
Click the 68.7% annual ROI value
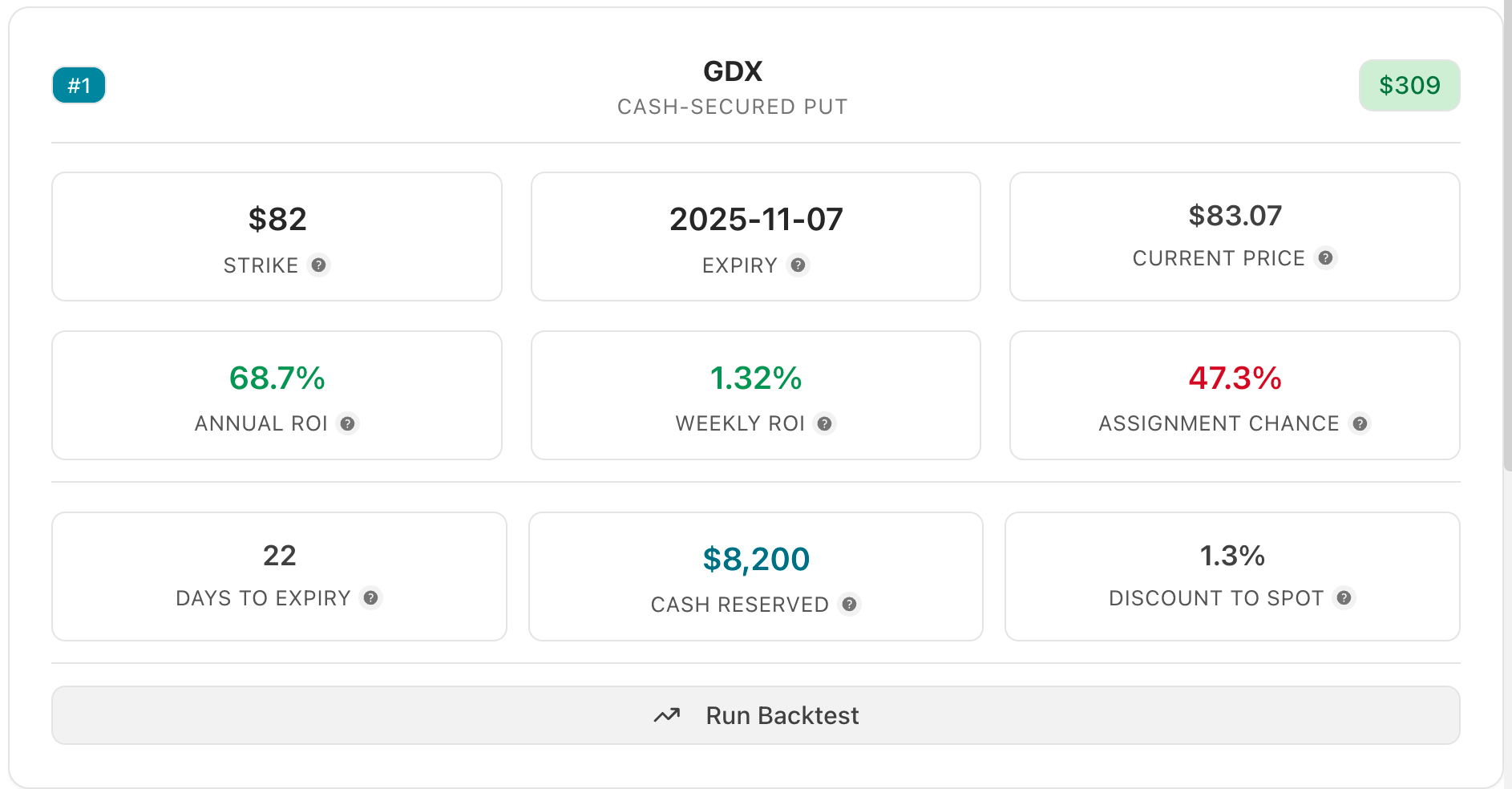277,378
